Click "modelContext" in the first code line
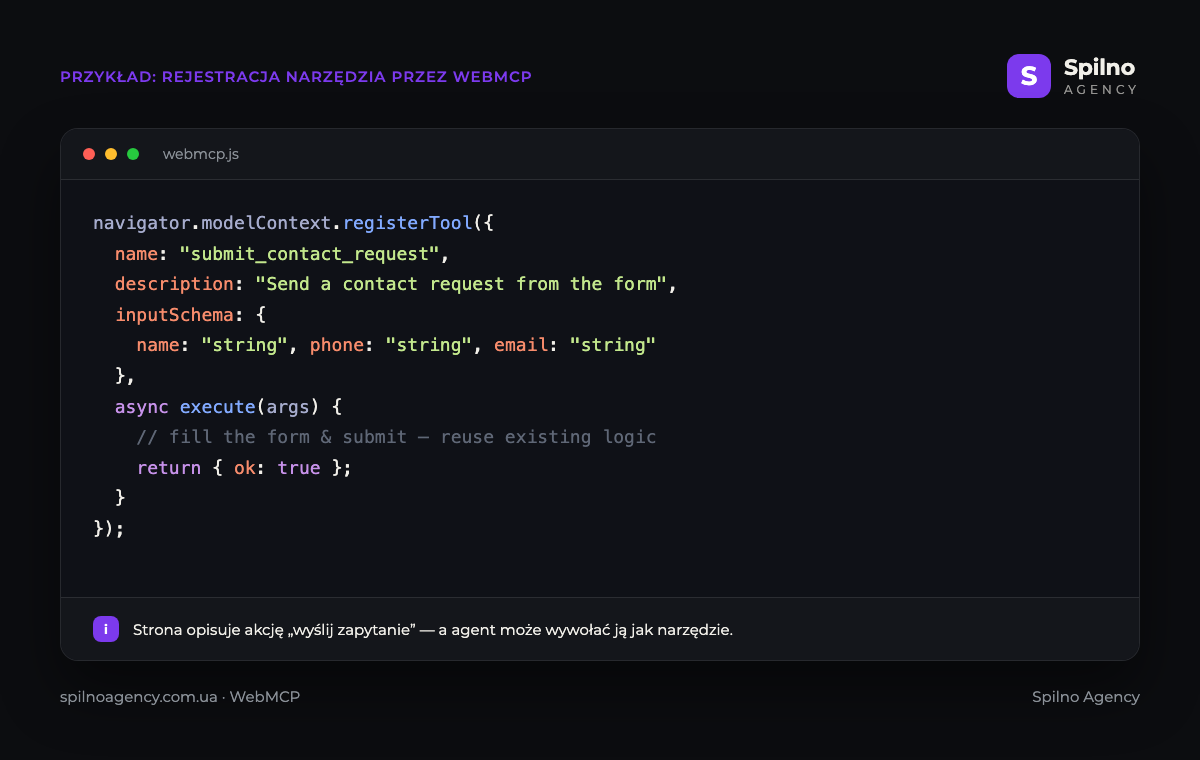 [267, 222]
